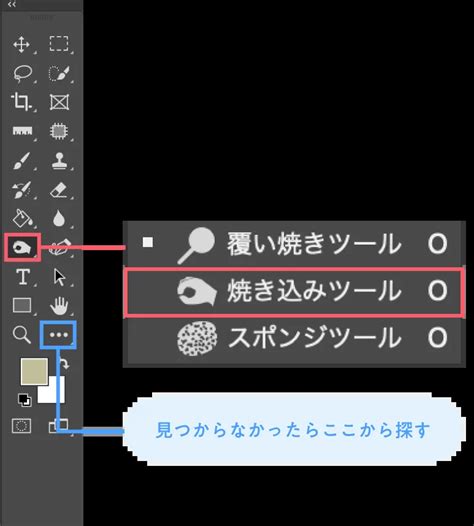Select the Quick Selection tool
This screenshot has width=474, height=526.
pyautogui.click(x=59, y=73)
